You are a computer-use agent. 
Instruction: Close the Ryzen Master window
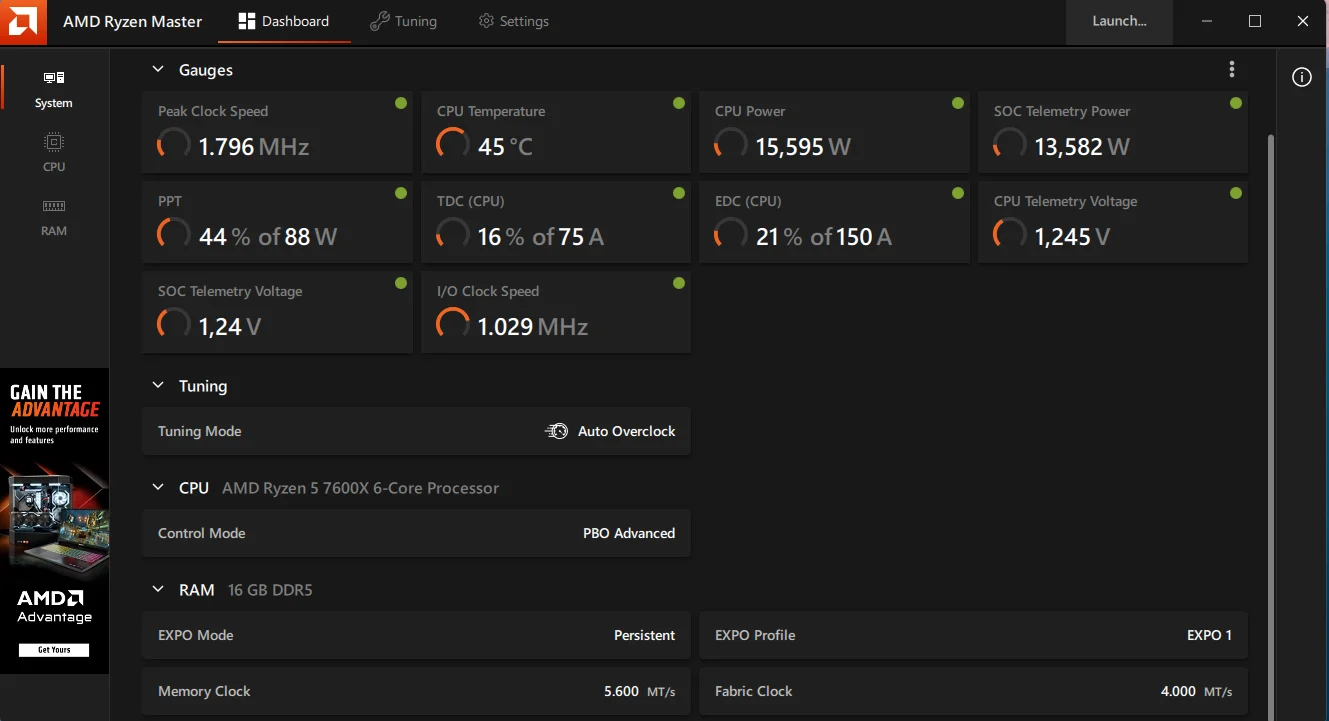coord(1303,21)
